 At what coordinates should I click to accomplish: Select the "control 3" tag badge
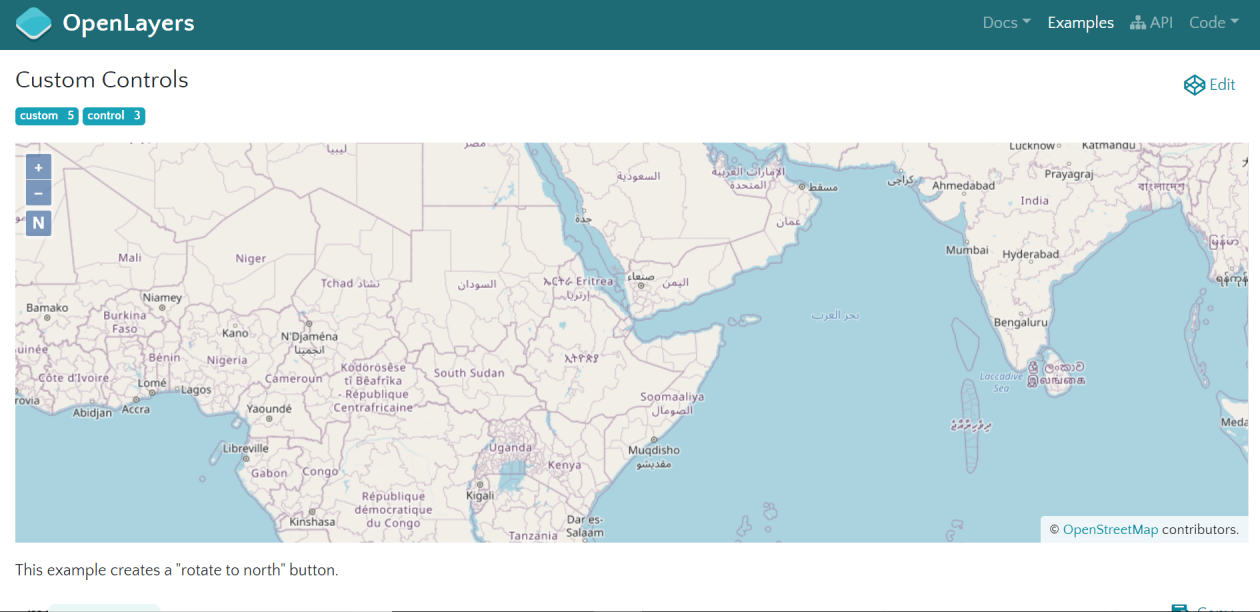pos(113,115)
